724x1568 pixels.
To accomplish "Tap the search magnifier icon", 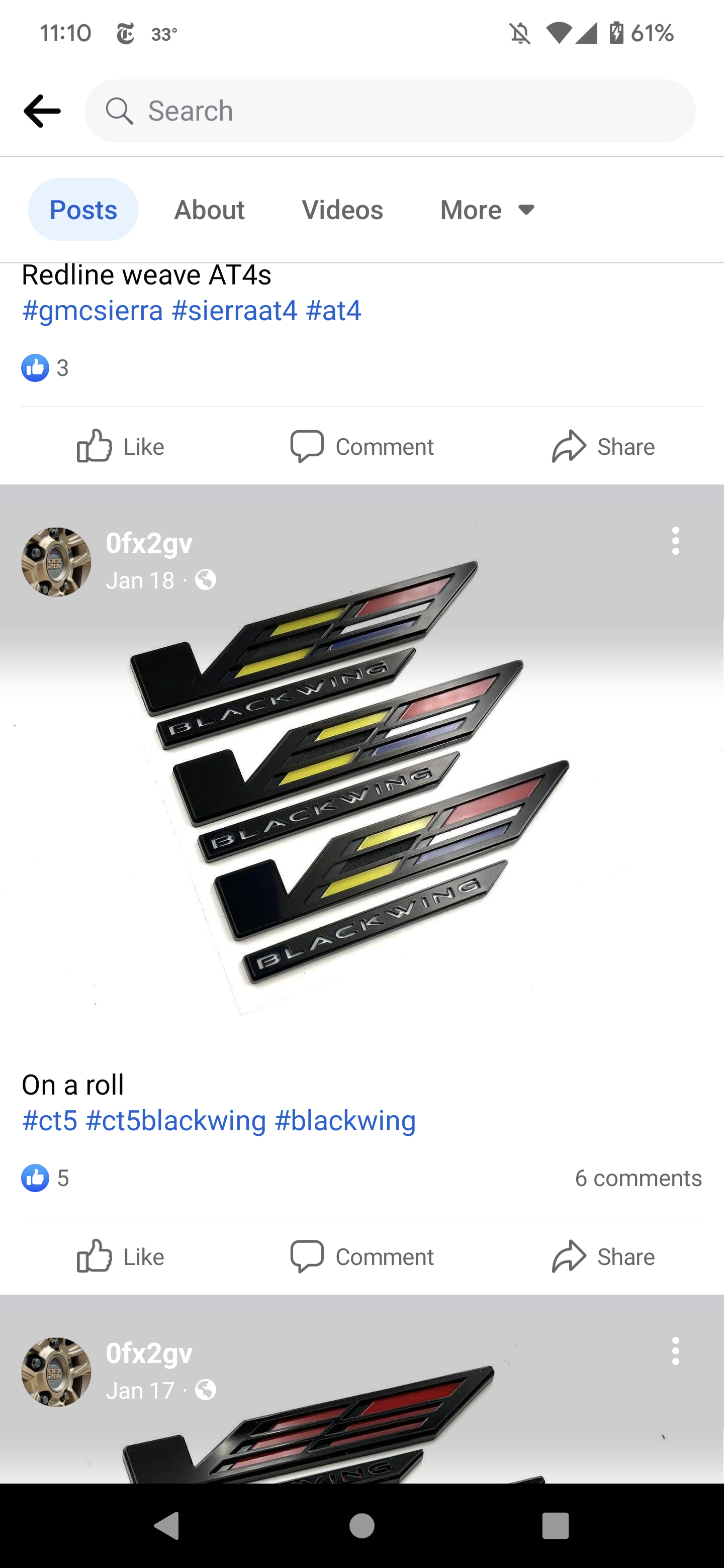I will [x=119, y=111].
